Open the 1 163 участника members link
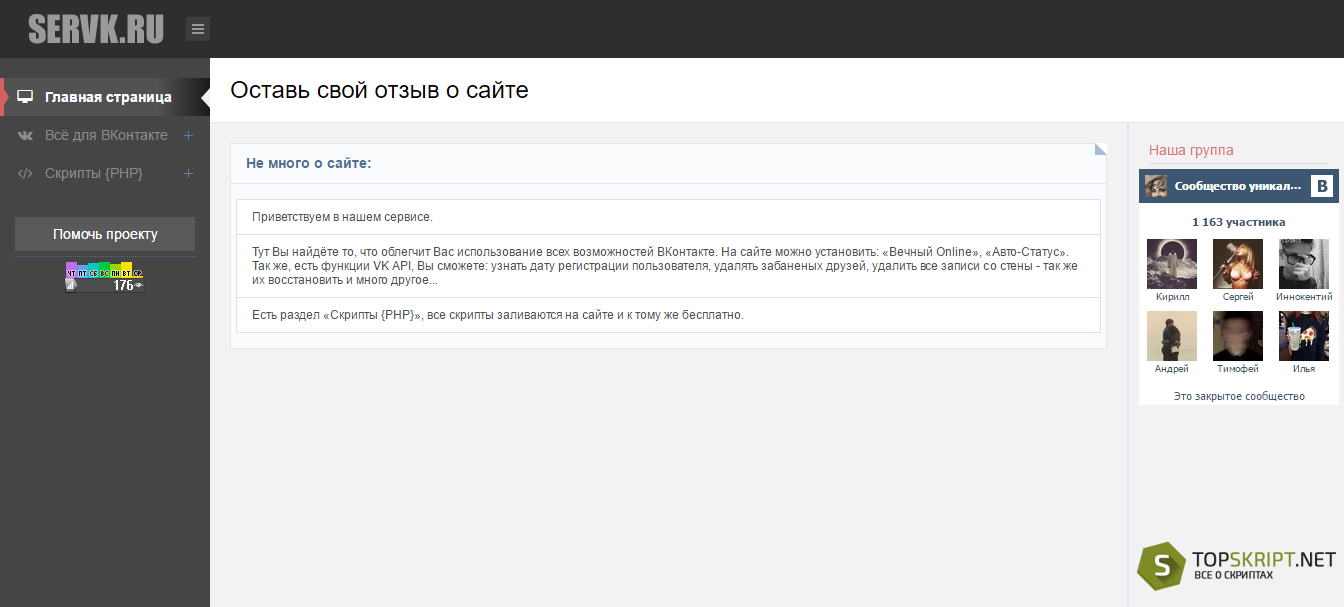The width and height of the screenshot is (1344, 607). click(1239, 222)
